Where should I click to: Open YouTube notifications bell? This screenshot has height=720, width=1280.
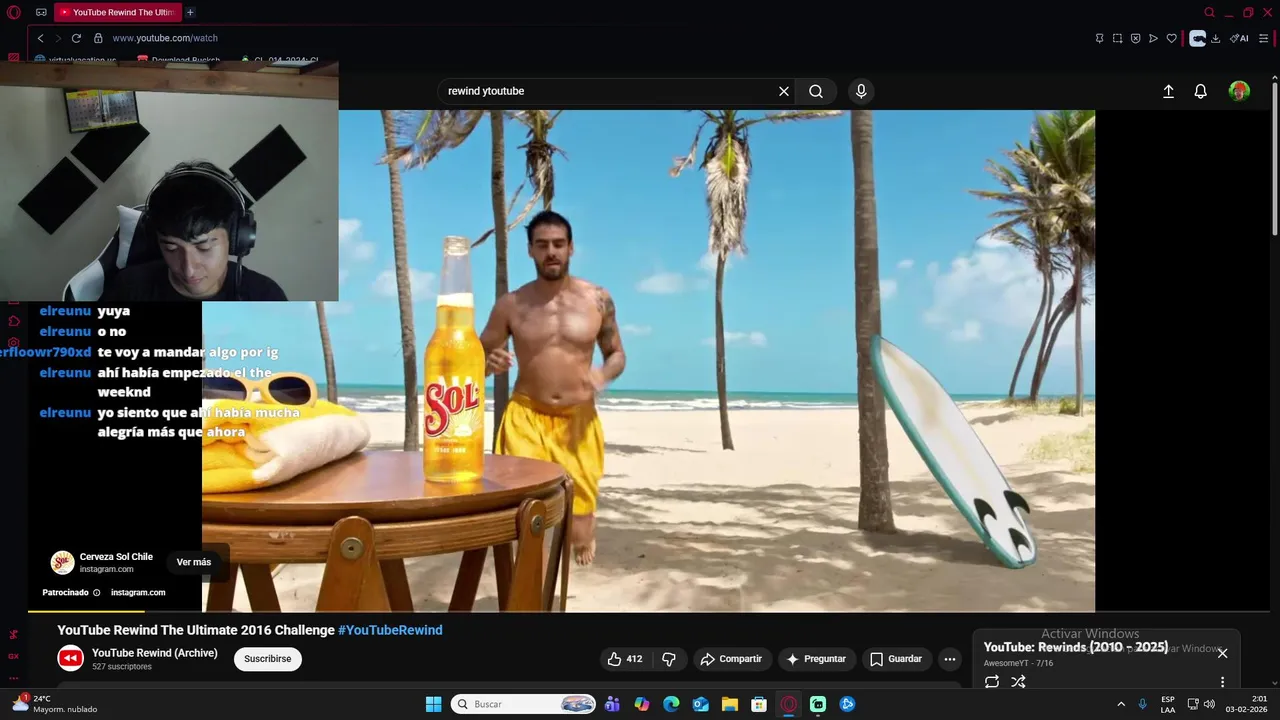[x=1201, y=91]
